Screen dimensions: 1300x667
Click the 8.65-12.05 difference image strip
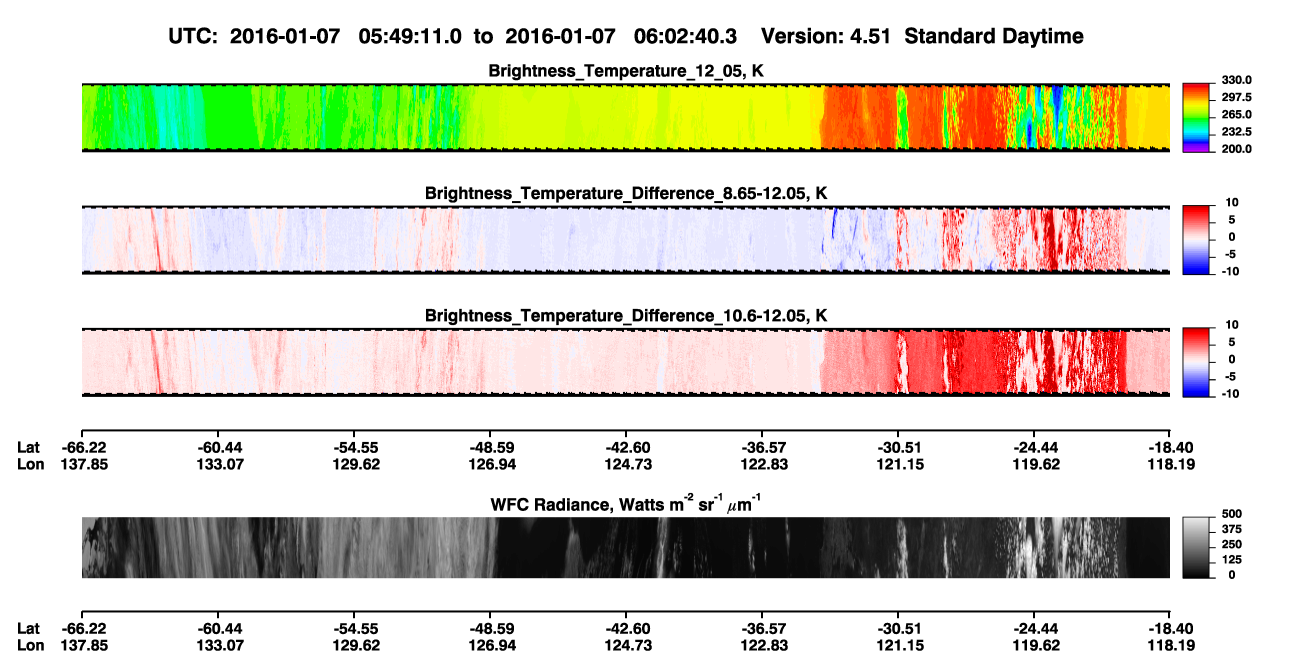pyautogui.click(x=625, y=239)
